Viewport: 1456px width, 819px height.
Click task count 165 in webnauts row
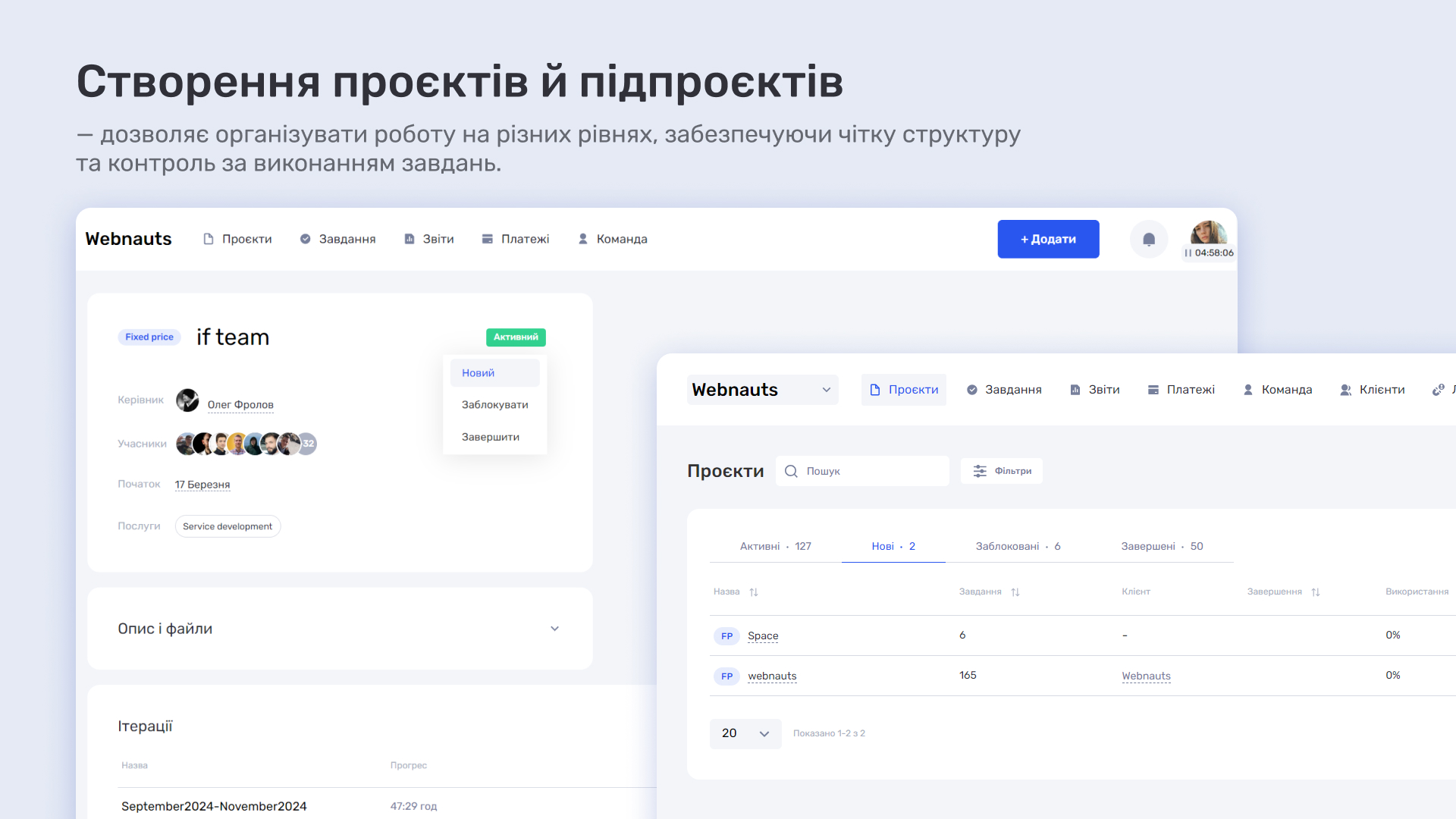click(x=968, y=675)
